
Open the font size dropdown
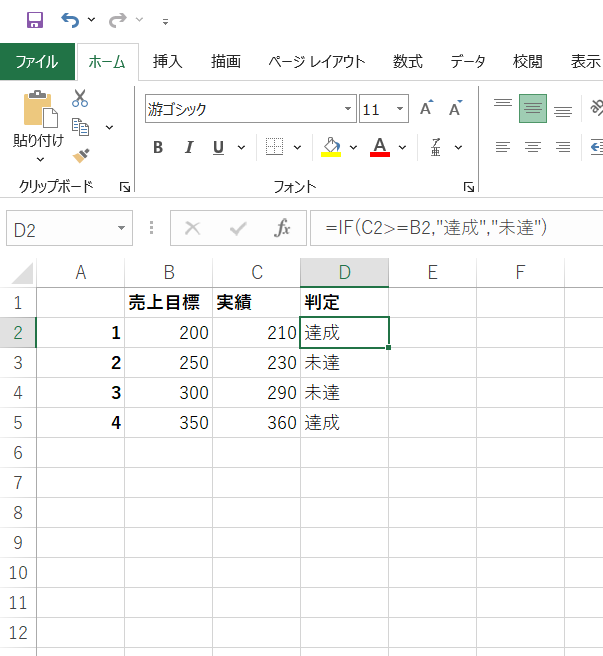(401, 109)
